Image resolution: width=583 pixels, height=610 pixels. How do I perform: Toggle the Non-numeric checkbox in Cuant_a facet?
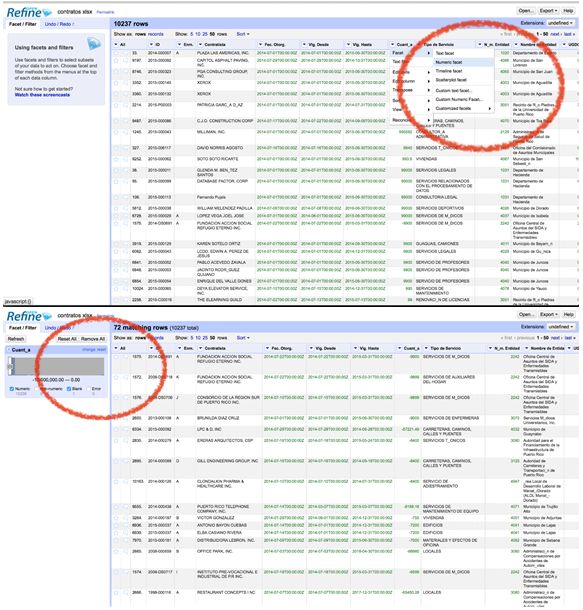37,389
